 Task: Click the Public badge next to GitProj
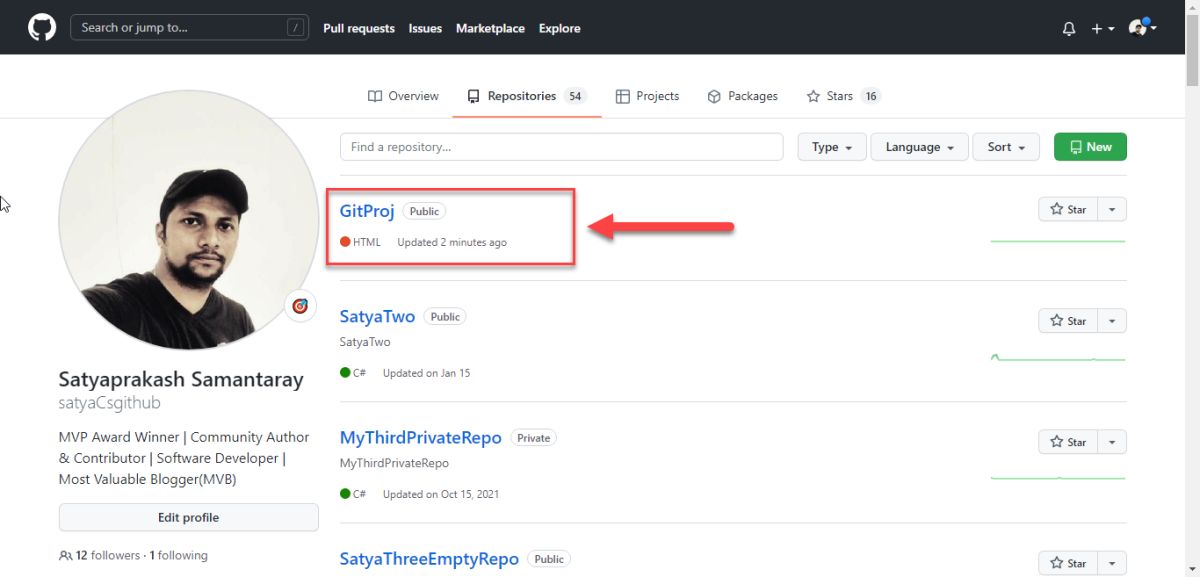point(425,211)
